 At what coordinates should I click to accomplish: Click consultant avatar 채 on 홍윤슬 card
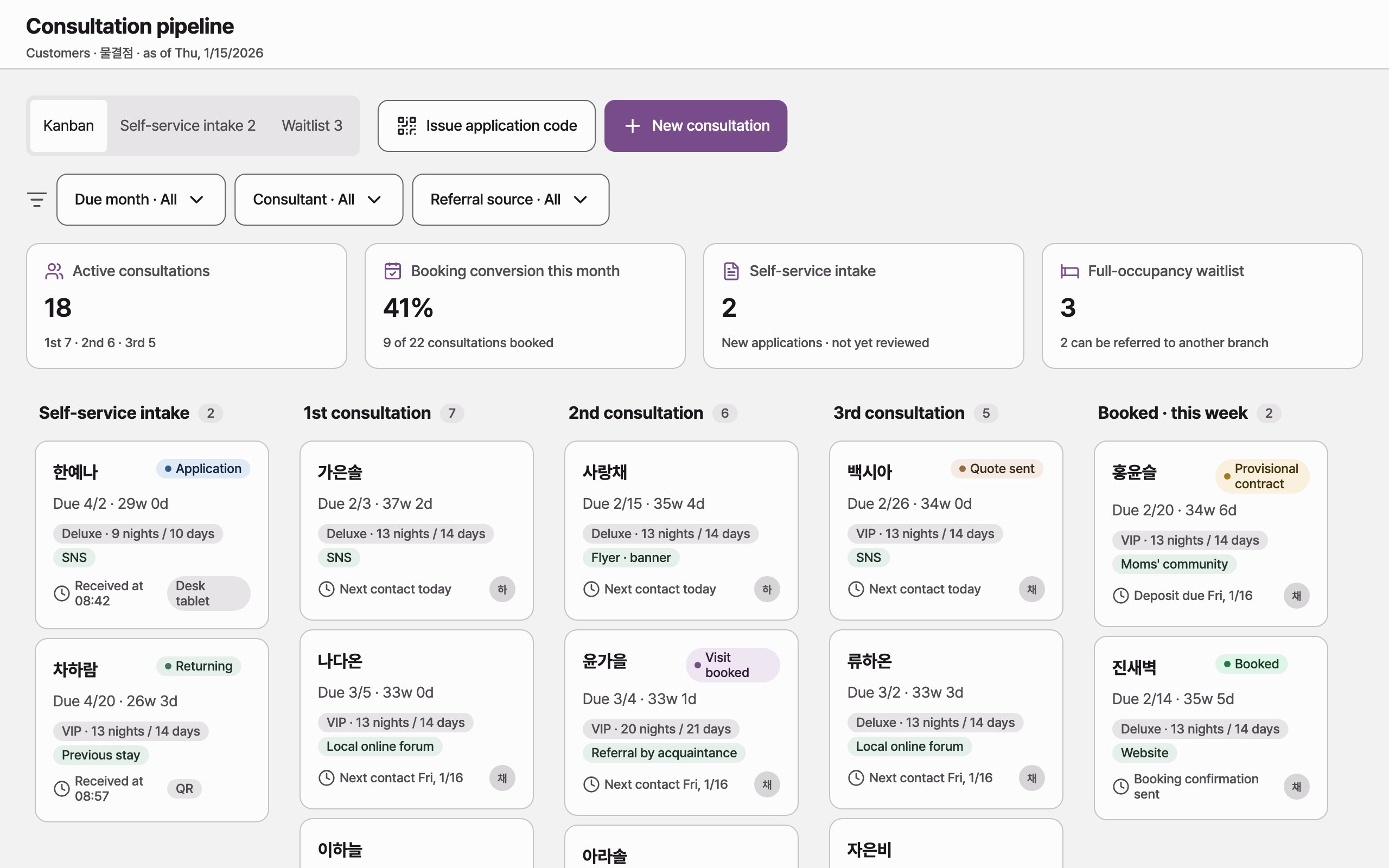tap(1297, 596)
